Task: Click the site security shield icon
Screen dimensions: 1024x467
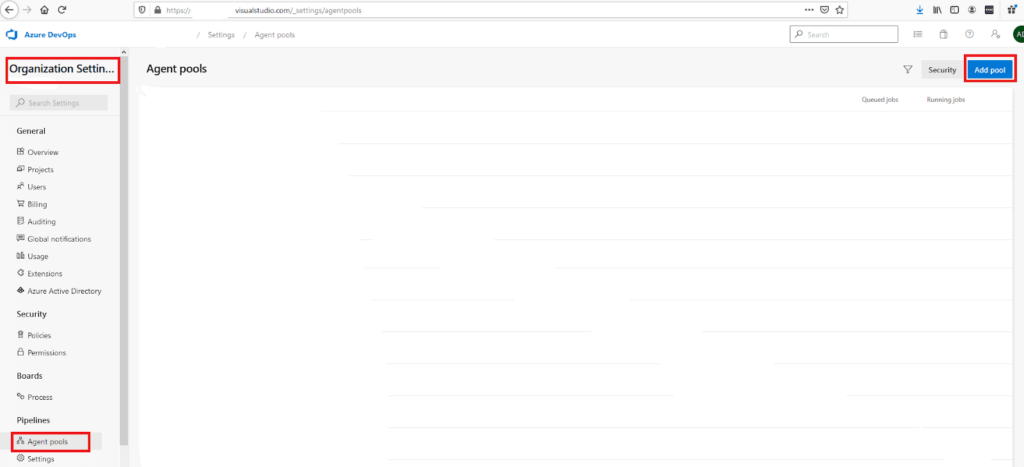Action: [x=142, y=10]
